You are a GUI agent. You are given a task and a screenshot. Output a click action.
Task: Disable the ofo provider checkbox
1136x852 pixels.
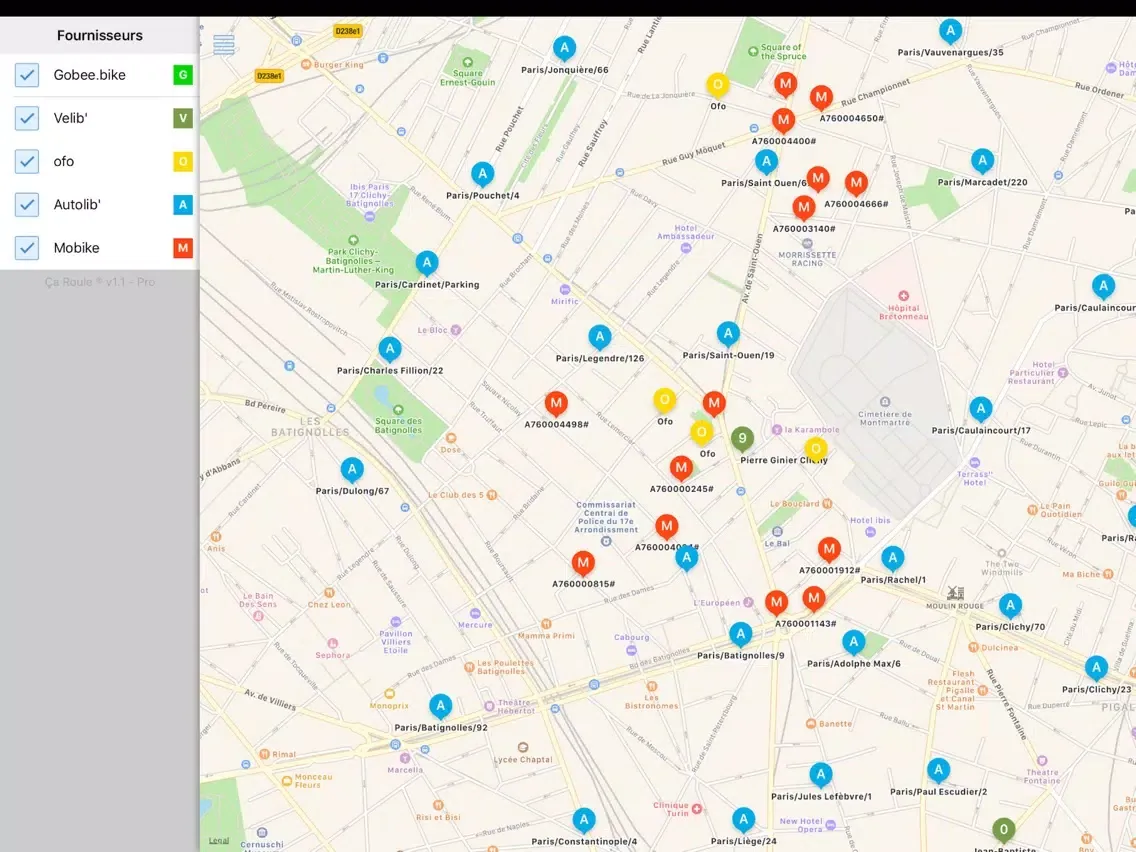27,161
